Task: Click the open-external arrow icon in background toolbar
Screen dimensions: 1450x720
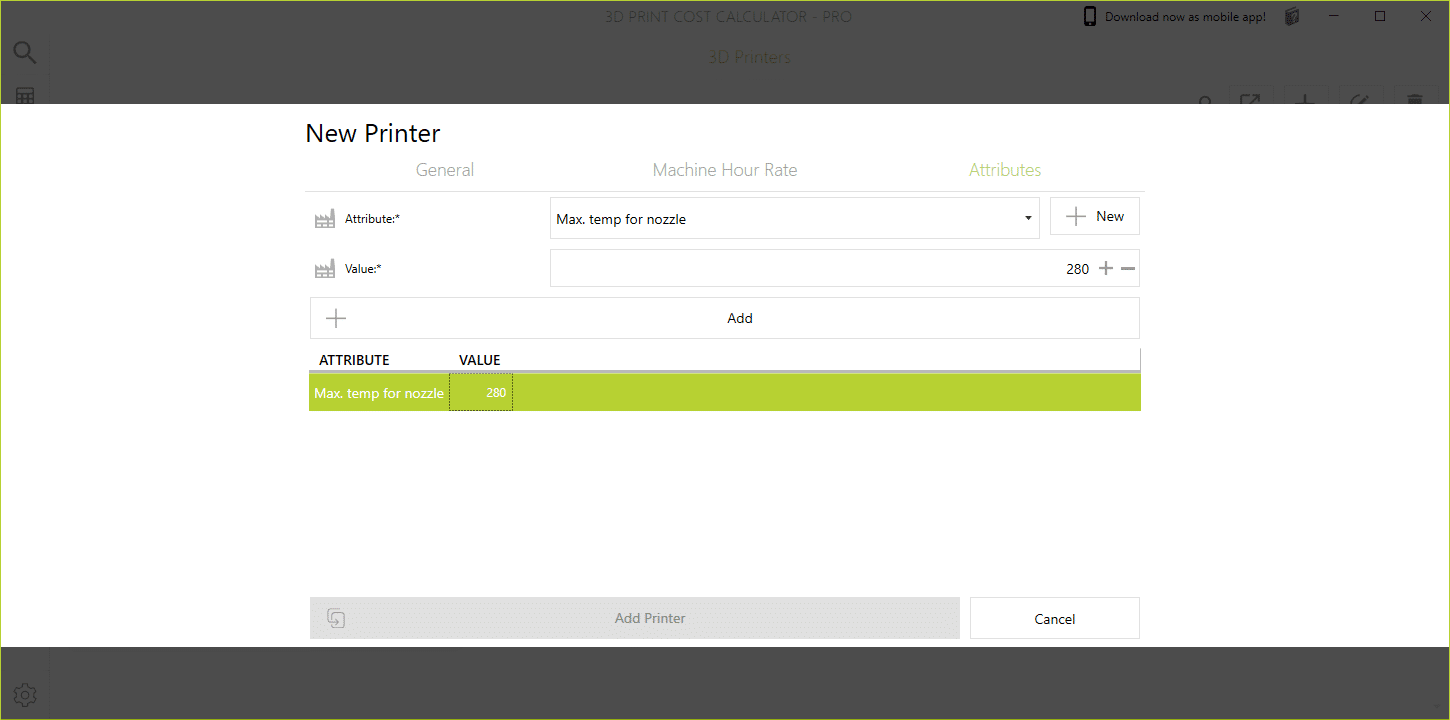Action: click(x=1250, y=99)
